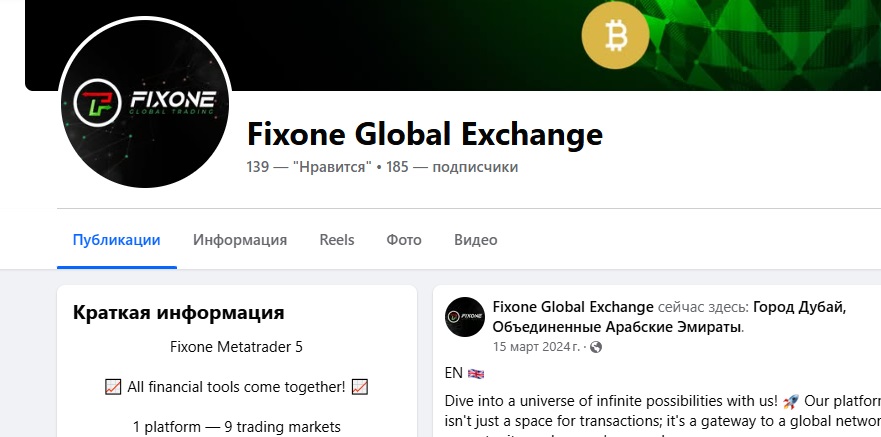Click the post date 15 март 2024 г.
This screenshot has height=437, width=881.
(x=536, y=347)
